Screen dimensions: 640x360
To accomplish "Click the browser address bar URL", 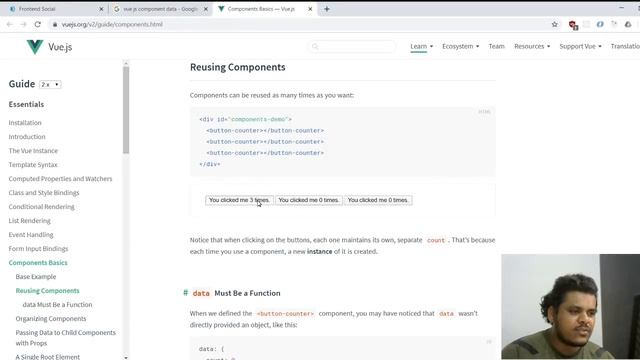I will tap(112, 24).
